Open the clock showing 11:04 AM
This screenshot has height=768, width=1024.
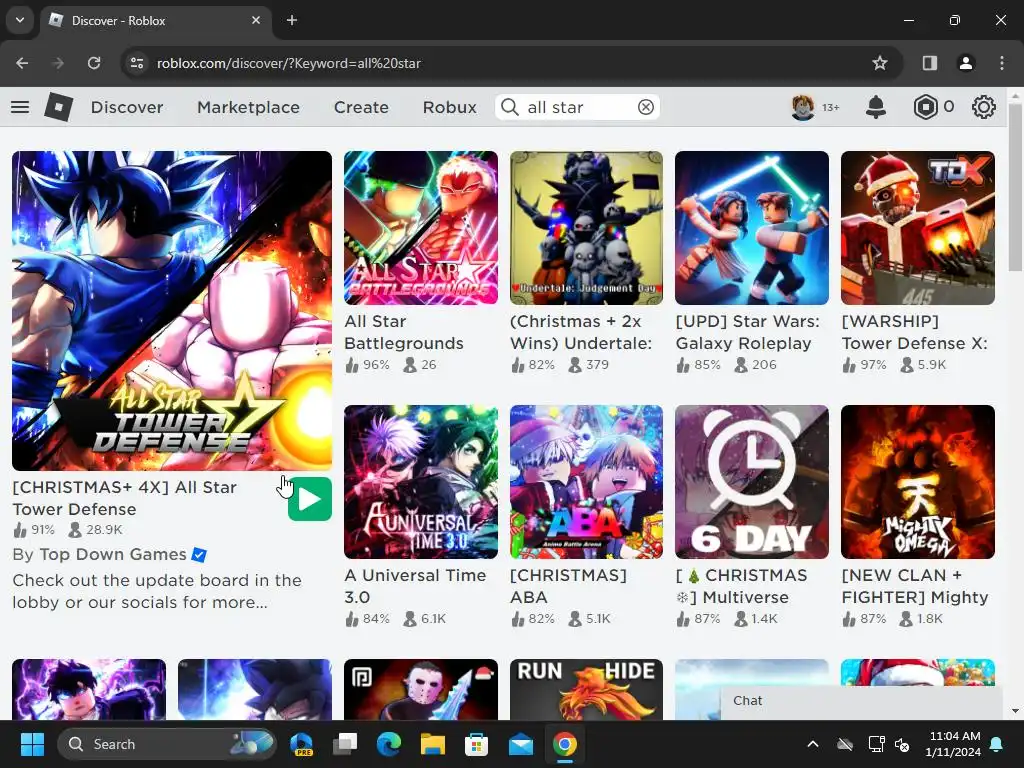click(954, 744)
